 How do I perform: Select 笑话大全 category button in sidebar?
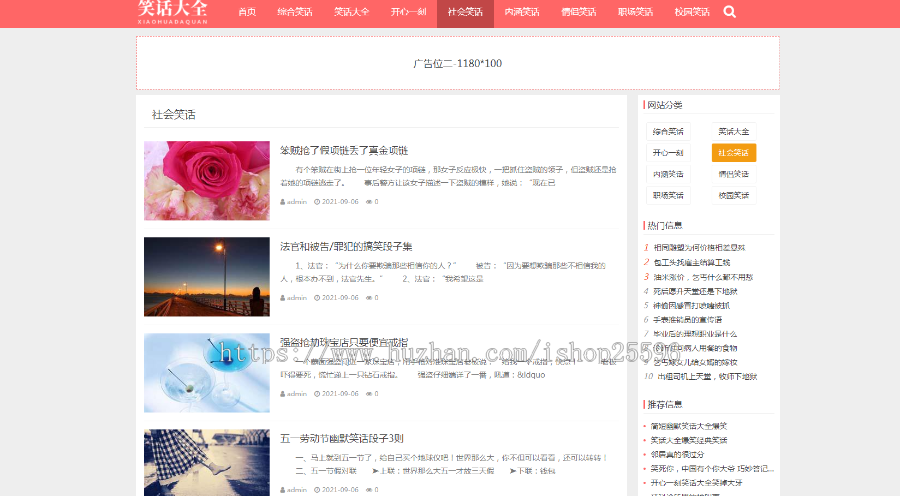point(734,131)
